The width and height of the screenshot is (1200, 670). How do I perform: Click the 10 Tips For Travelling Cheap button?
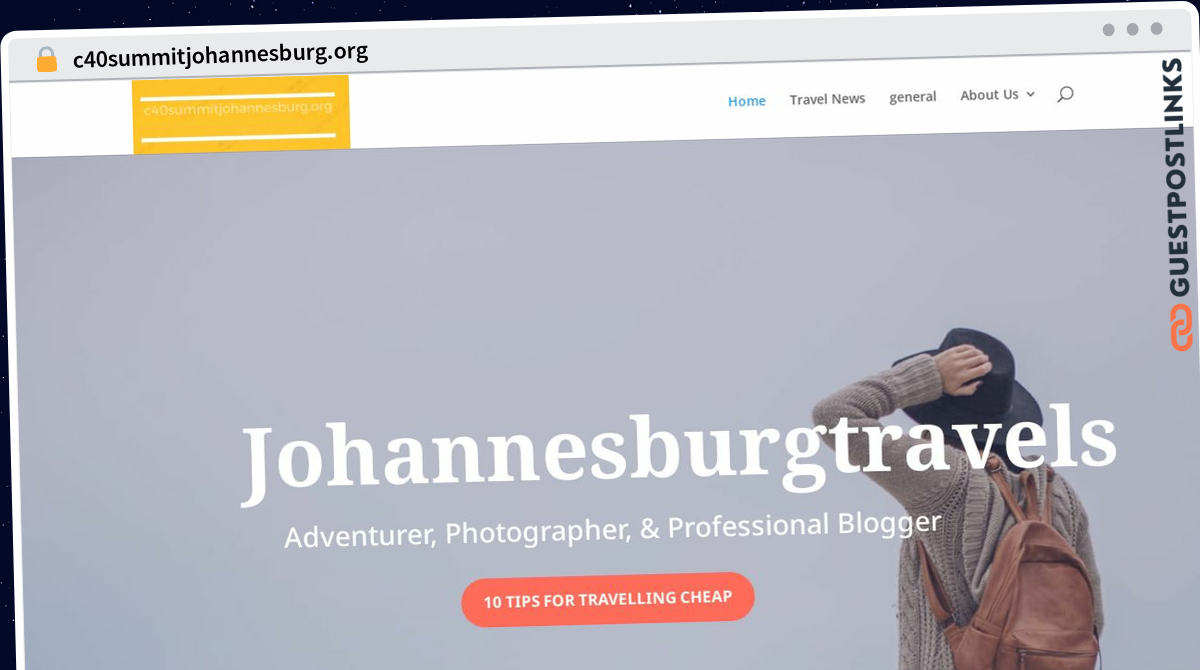click(x=608, y=600)
